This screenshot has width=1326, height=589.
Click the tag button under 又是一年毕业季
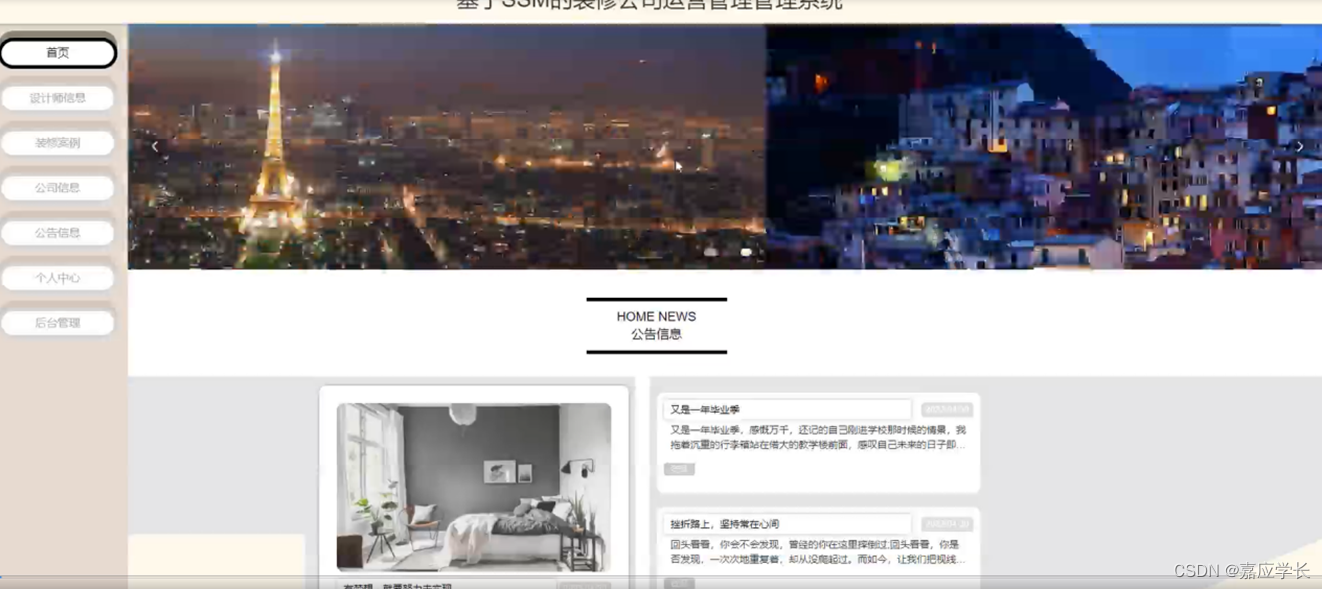tap(679, 469)
